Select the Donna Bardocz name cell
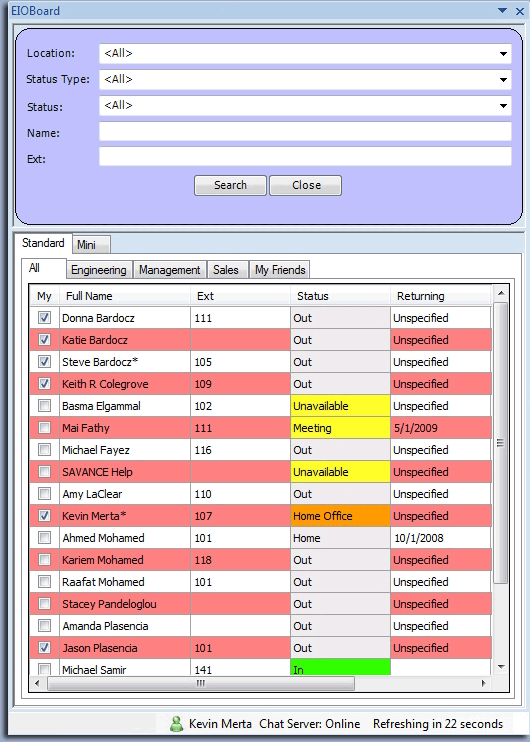This screenshot has height=742, width=530. point(124,318)
